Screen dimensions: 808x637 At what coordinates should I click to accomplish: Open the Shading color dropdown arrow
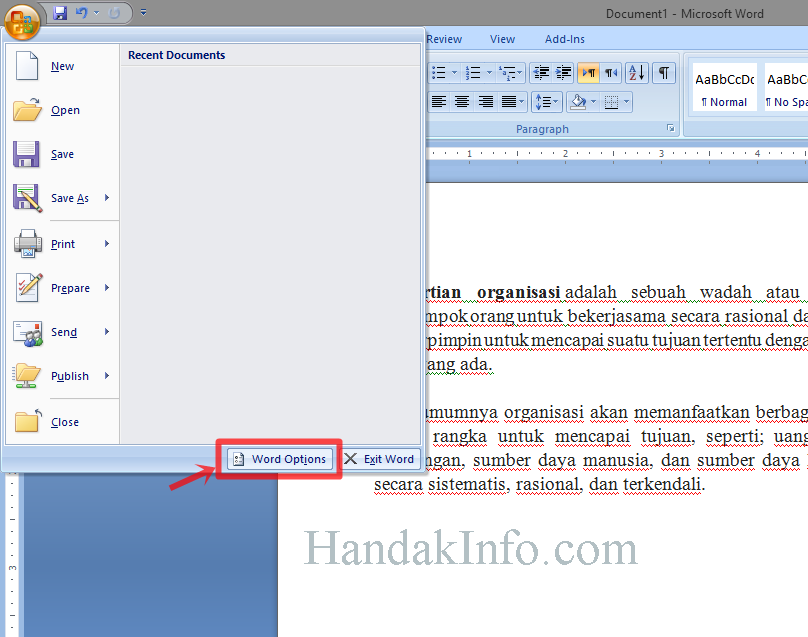coord(594,102)
